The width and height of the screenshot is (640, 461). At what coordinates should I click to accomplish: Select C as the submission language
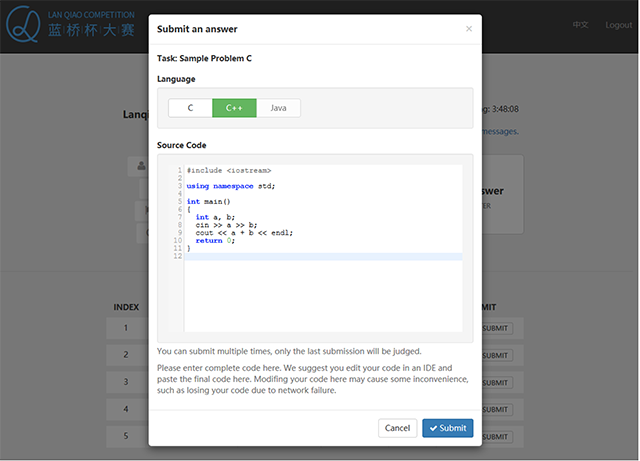click(190, 108)
